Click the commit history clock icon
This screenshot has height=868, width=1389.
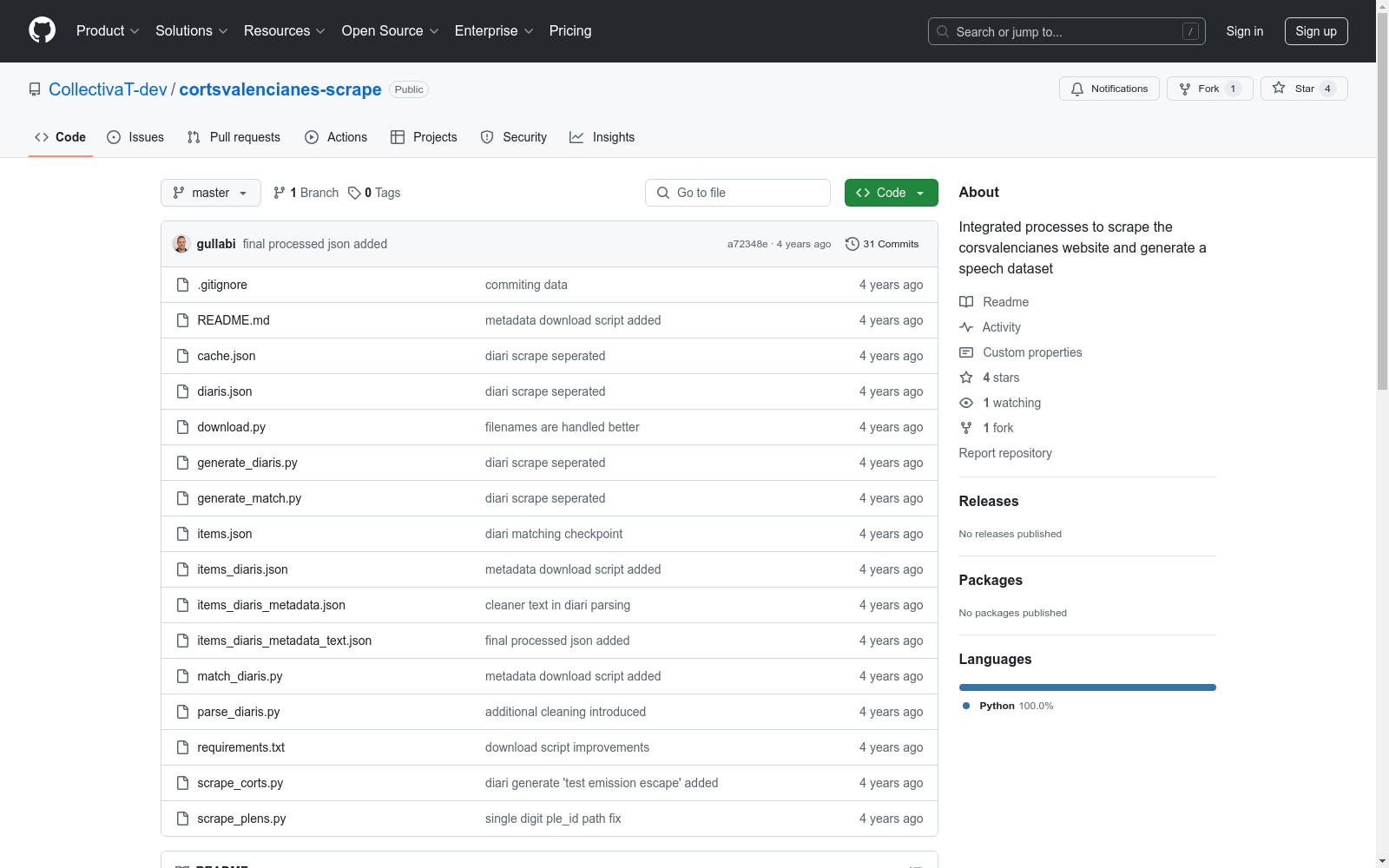[x=852, y=244]
